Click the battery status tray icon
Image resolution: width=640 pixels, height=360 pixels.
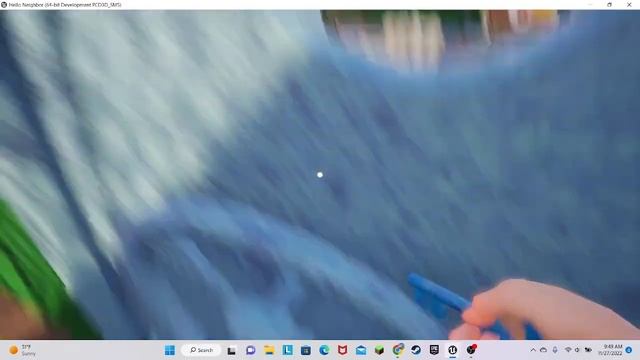(x=588, y=350)
